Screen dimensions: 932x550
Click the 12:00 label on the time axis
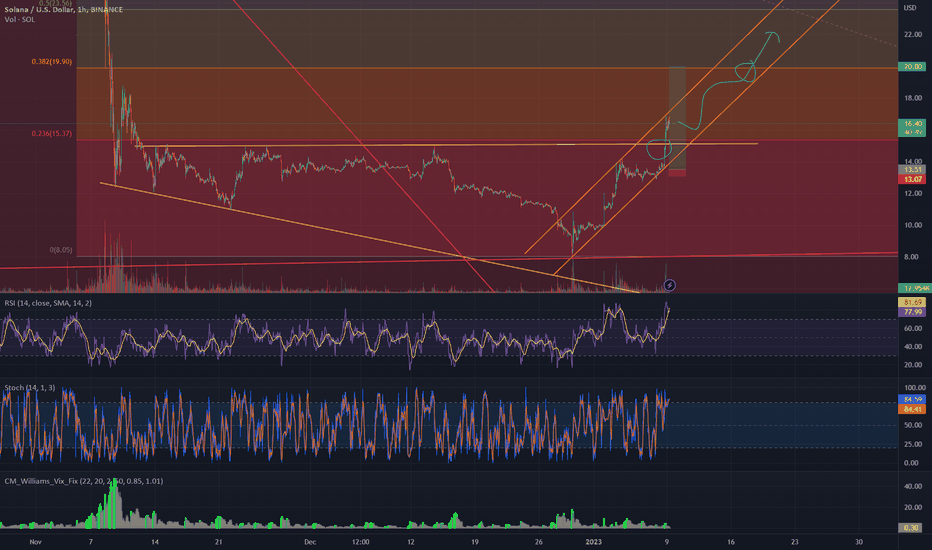pos(360,542)
